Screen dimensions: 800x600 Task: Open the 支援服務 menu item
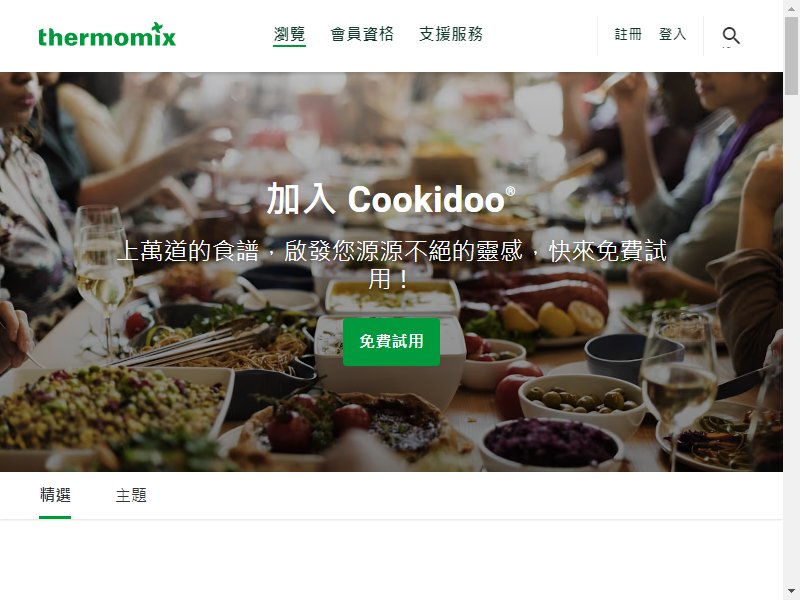click(x=451, y=34)
